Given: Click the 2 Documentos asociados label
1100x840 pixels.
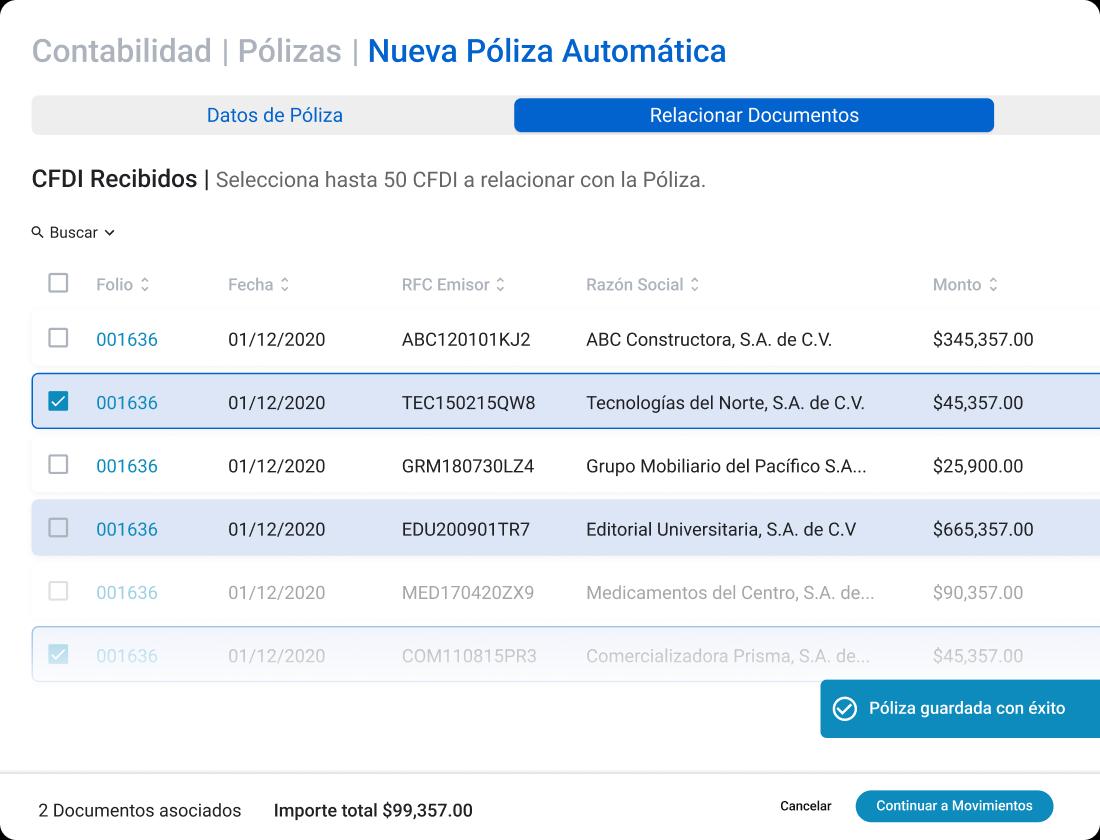Looking at the screenshot, I should coord(140,811).
